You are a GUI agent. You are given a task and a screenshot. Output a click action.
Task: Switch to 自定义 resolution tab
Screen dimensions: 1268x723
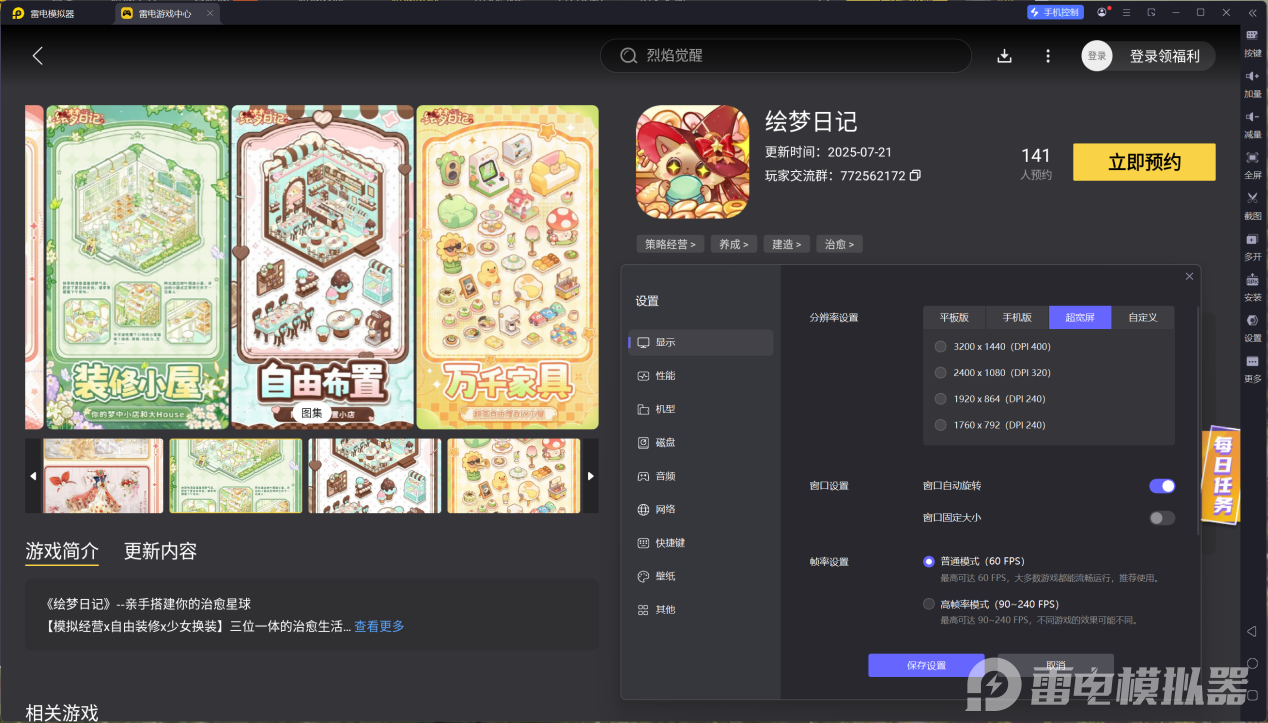point(1143,318)
